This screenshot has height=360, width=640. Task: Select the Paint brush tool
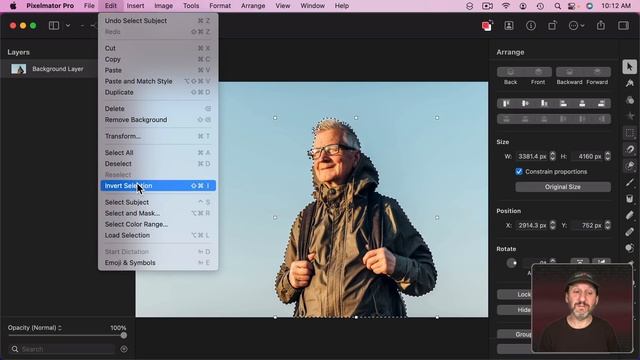click(629, 182)
